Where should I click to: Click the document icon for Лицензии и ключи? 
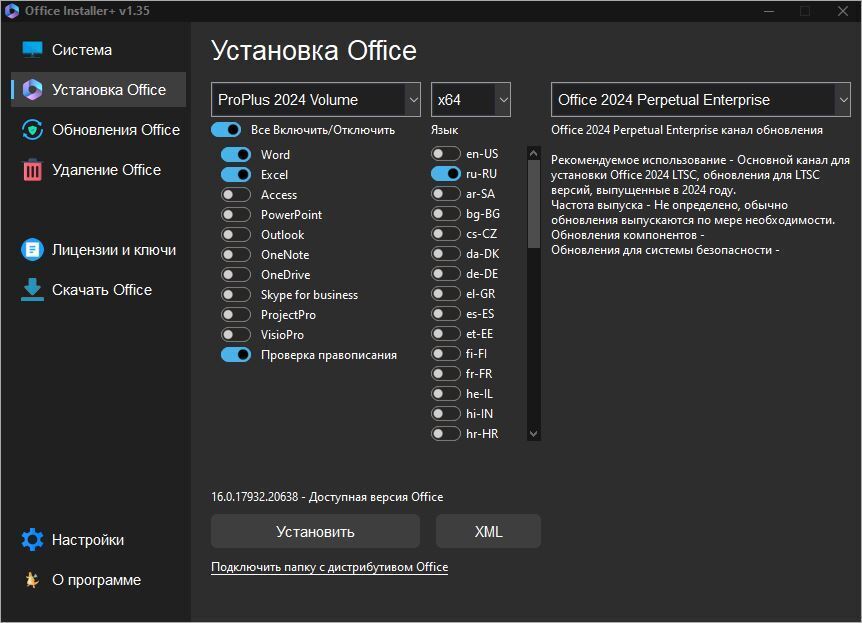click(x=33, y=250)
